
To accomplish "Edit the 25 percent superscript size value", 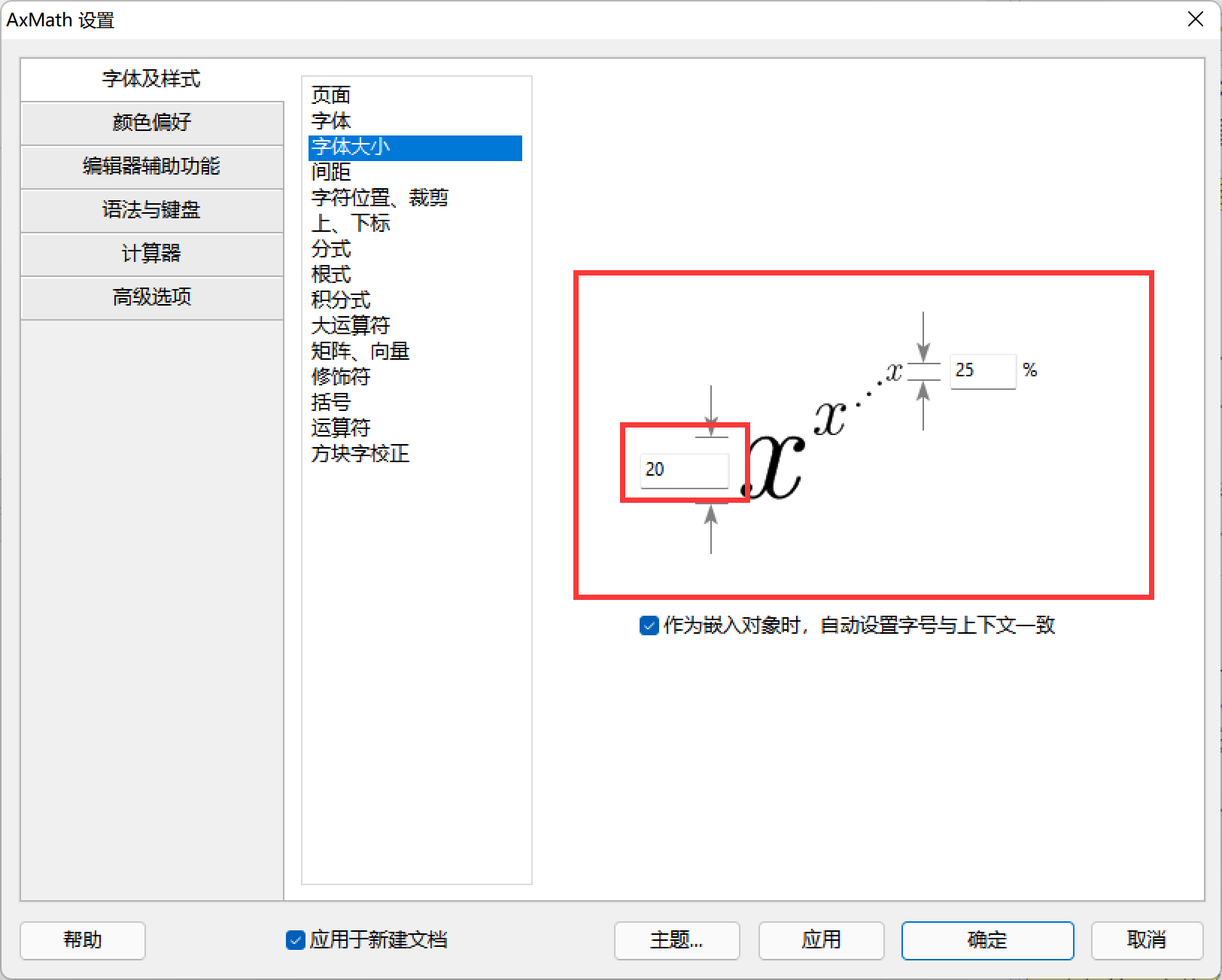I will [x=983, y=370].
